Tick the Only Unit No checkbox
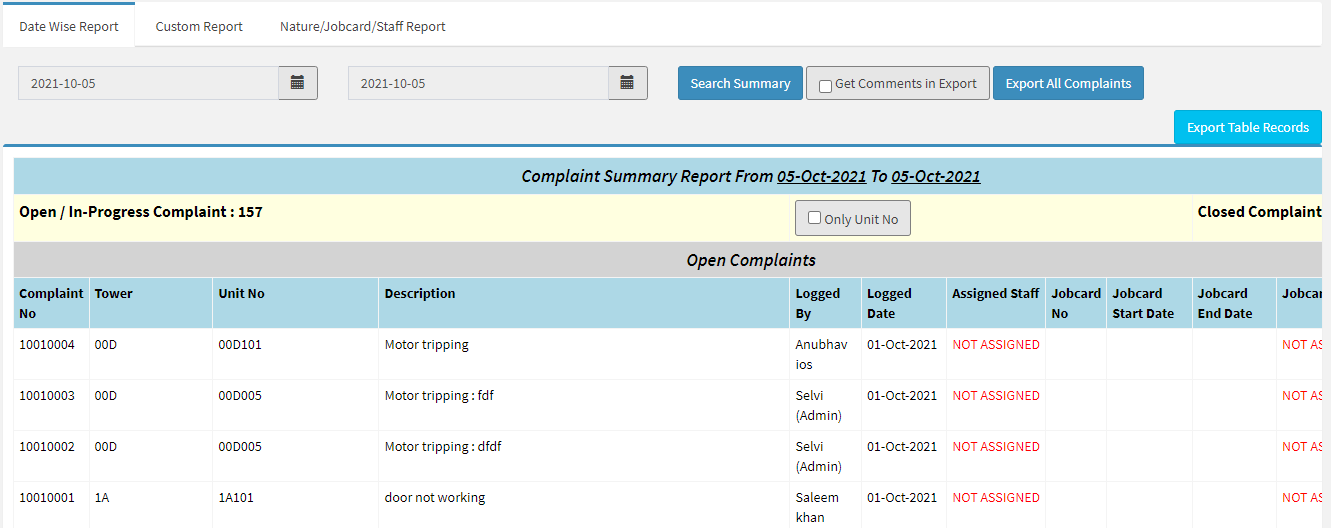Image resolution: width=1331 pixels, height=528 pixels. pyautogui.click(x=814, y=218)
